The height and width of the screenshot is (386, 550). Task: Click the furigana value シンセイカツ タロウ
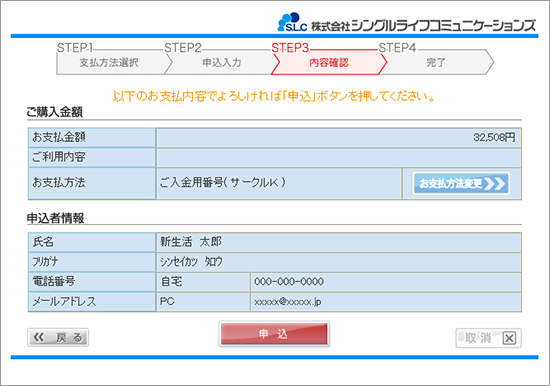[x=191, y=262]
